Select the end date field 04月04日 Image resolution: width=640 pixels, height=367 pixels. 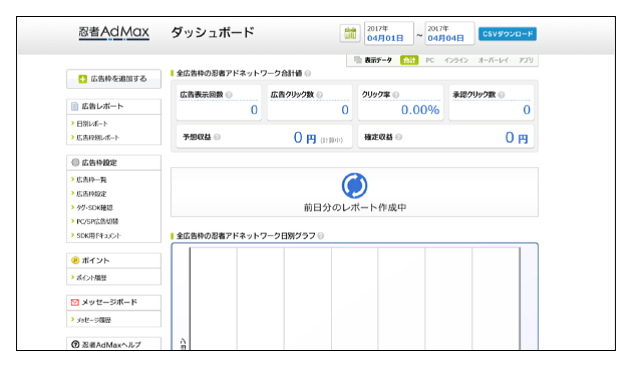pyautogui.click(x=449, y=33)
